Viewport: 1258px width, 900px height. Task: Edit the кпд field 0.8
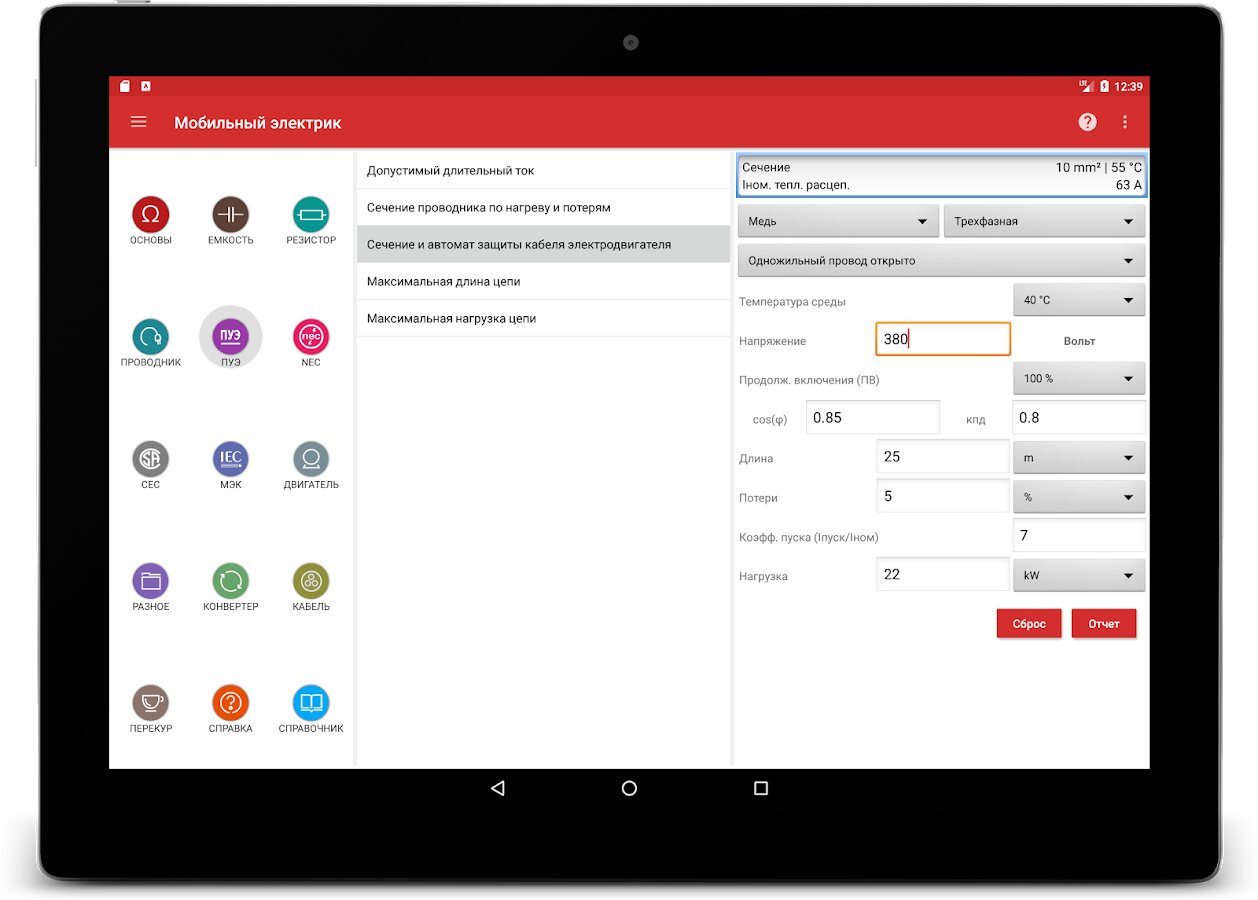(x=1079, y=417)
